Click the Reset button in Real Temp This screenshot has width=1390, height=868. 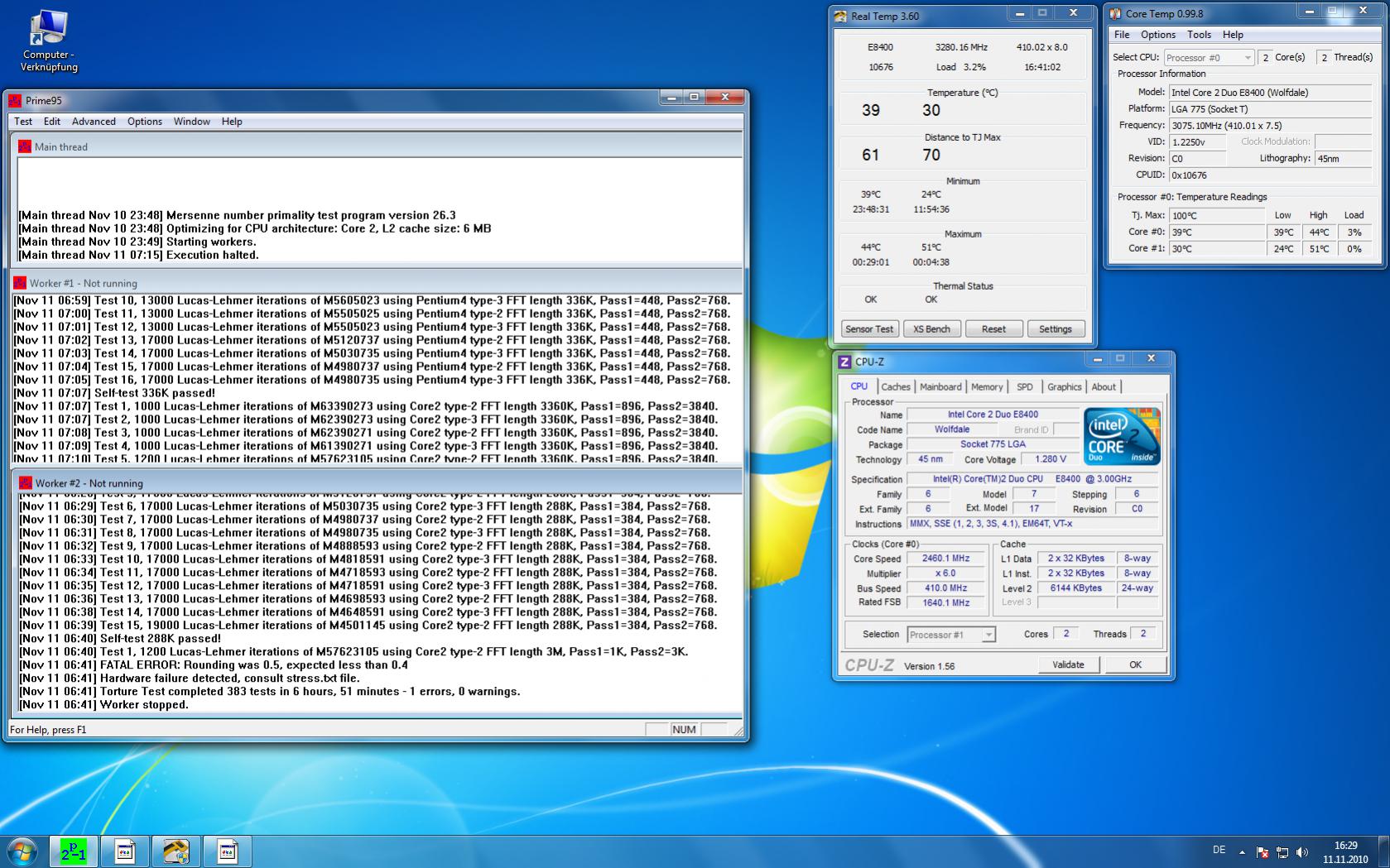[993, 328]
